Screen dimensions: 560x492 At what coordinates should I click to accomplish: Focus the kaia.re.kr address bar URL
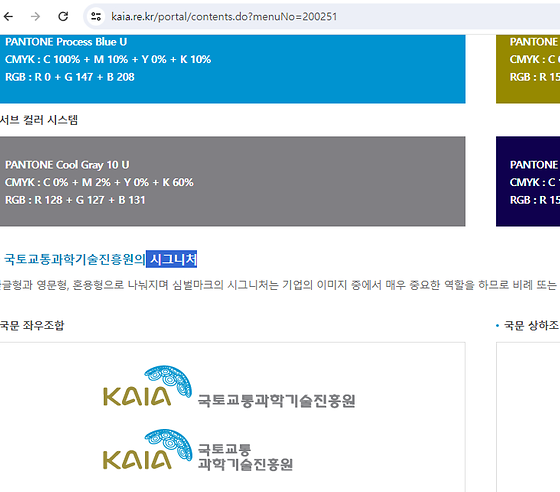click(224, 17)
